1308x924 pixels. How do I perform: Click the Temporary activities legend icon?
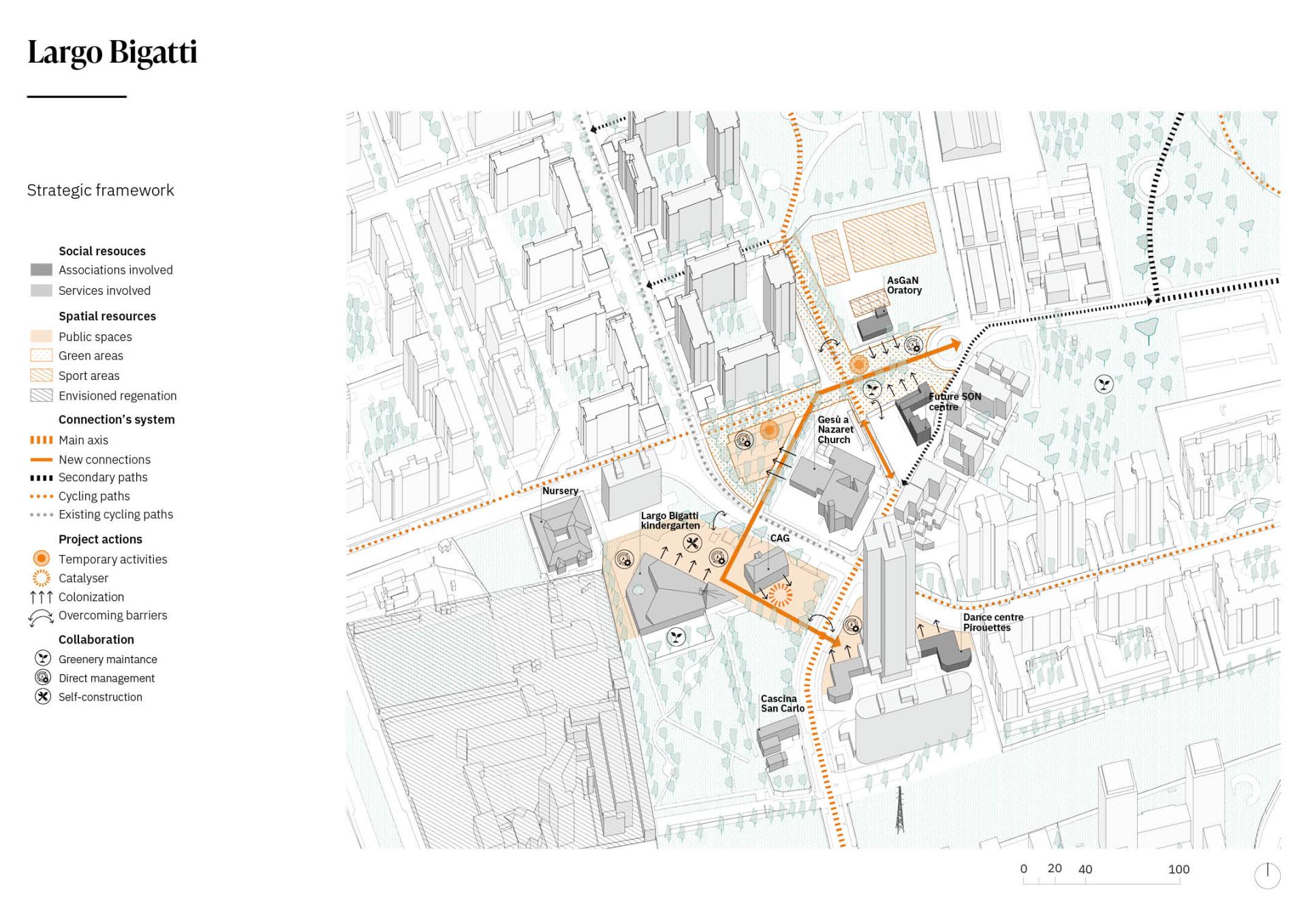42,558
